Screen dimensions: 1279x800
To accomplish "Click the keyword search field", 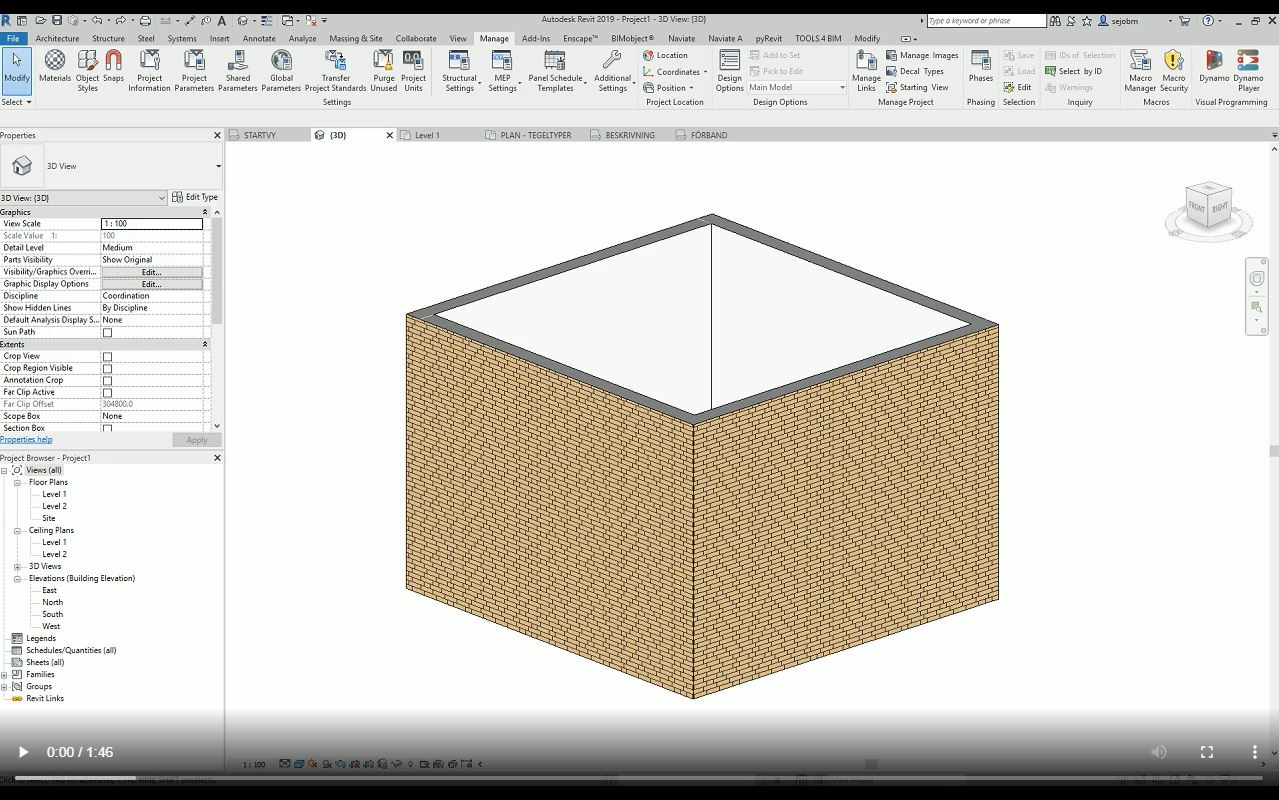I will (x=986, y=20).
